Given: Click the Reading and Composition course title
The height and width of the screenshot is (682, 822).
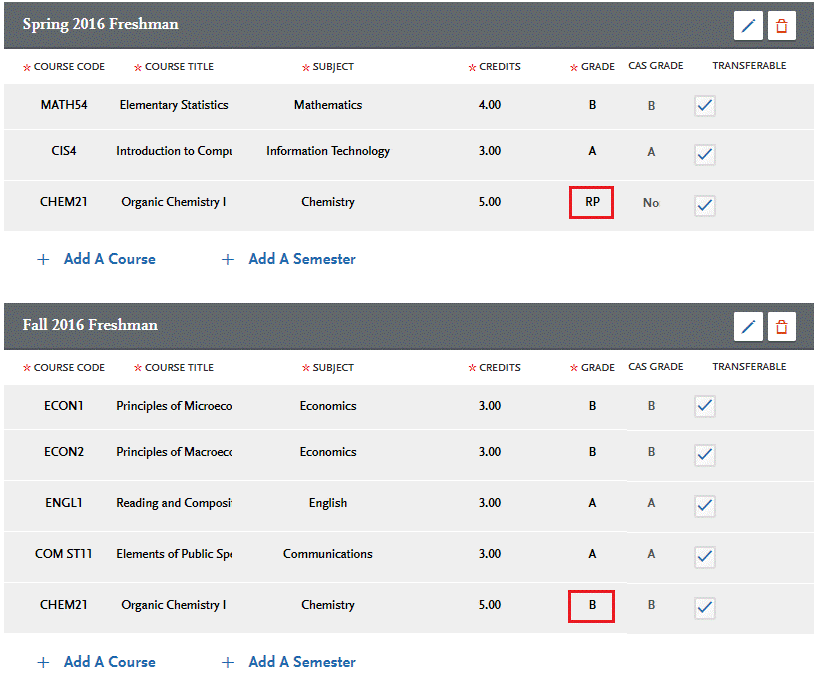Looking at the screenshot, I should (x=174, y=503).
